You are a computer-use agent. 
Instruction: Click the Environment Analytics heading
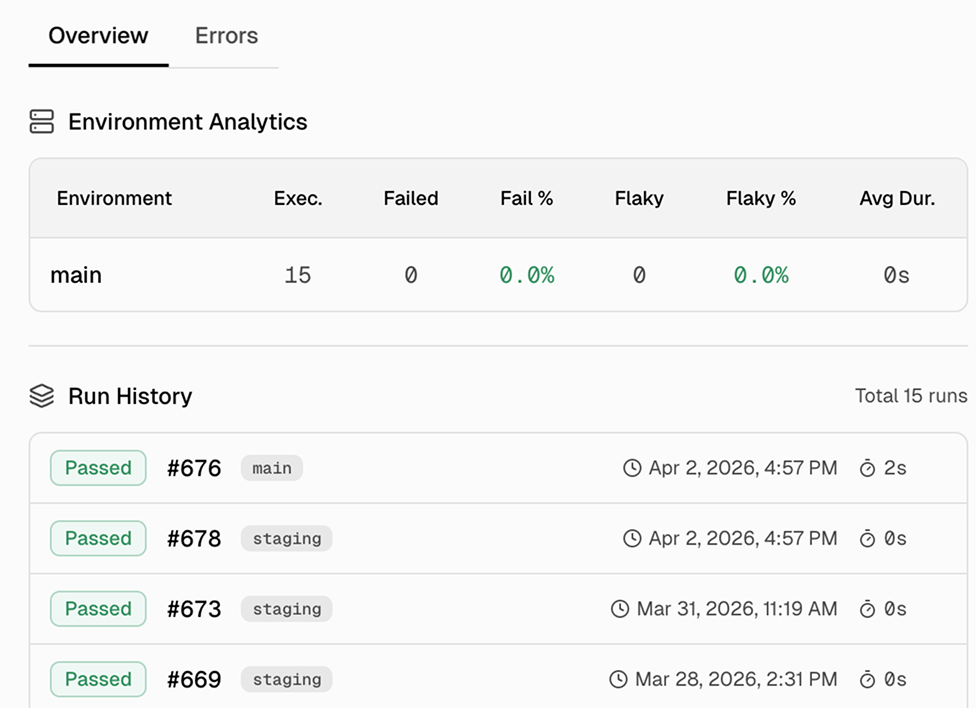pyautogui.click(x=187, y=121)
